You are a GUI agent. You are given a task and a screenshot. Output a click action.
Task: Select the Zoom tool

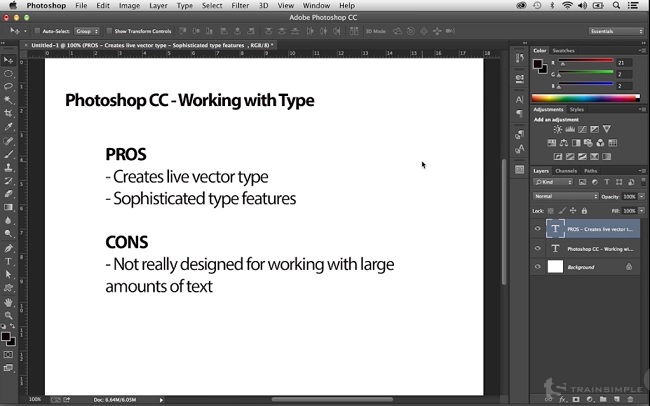[x=8, y=316]
